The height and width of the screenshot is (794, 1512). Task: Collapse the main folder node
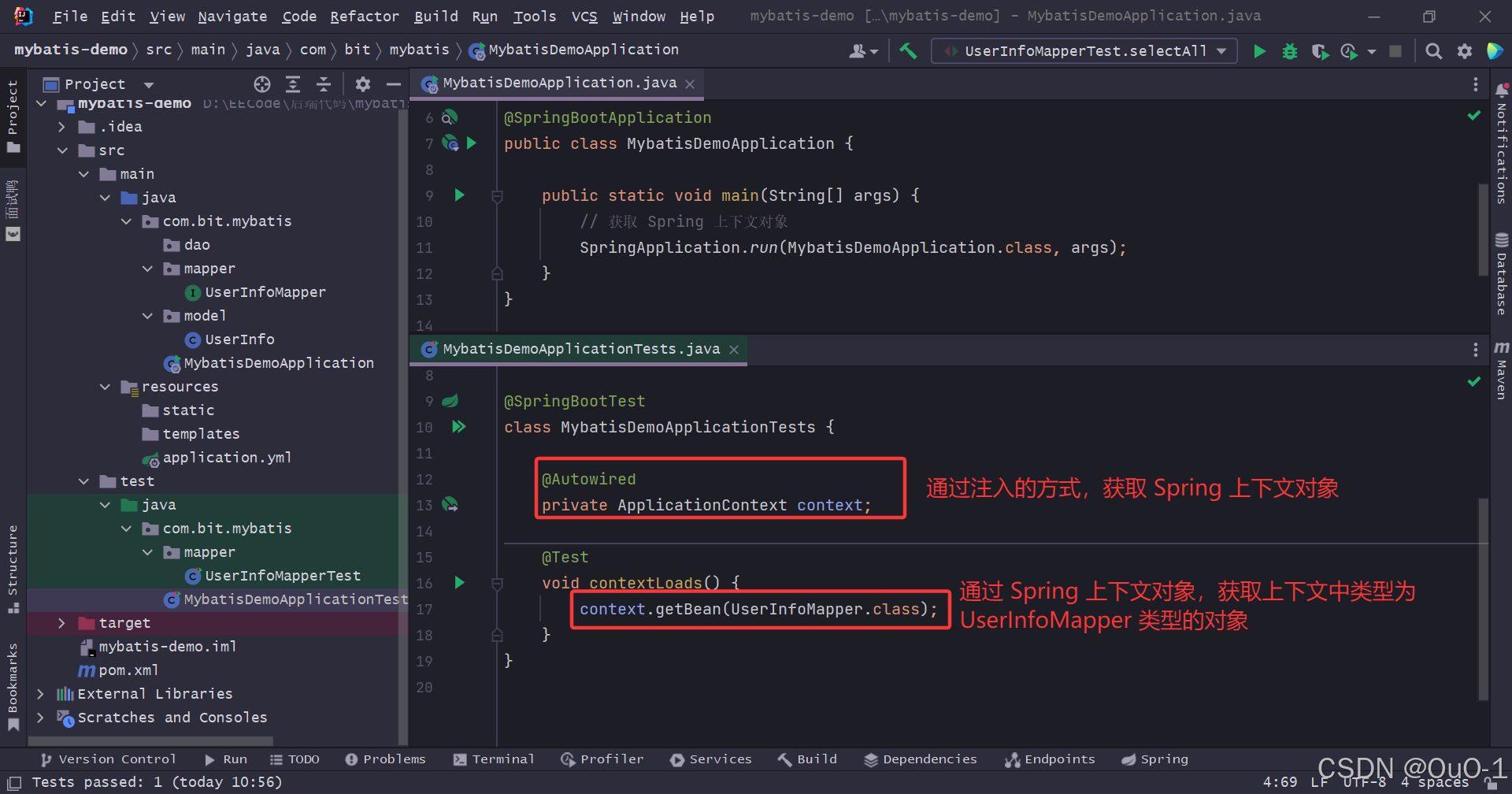83,174
